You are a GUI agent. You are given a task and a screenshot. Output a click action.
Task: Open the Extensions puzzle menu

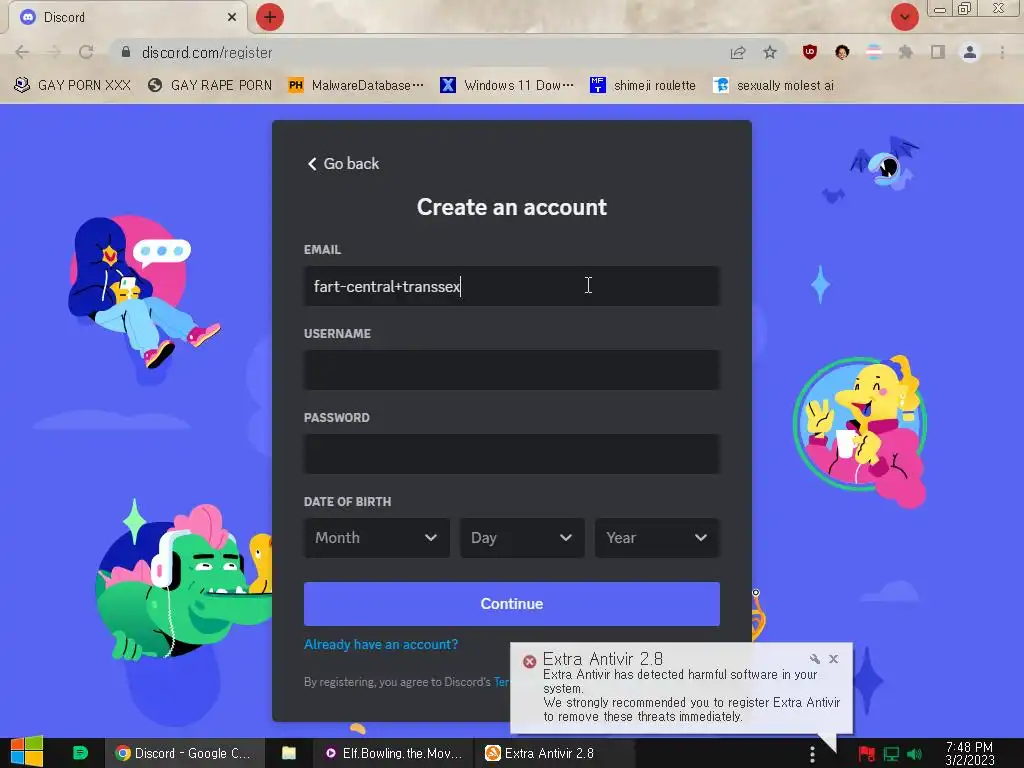coord(906,52)
